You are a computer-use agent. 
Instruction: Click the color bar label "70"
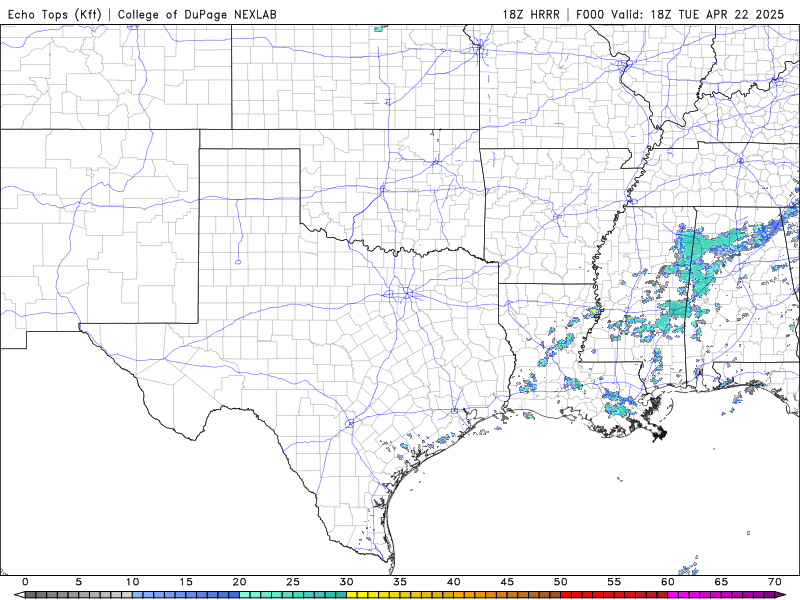[775, 582]
